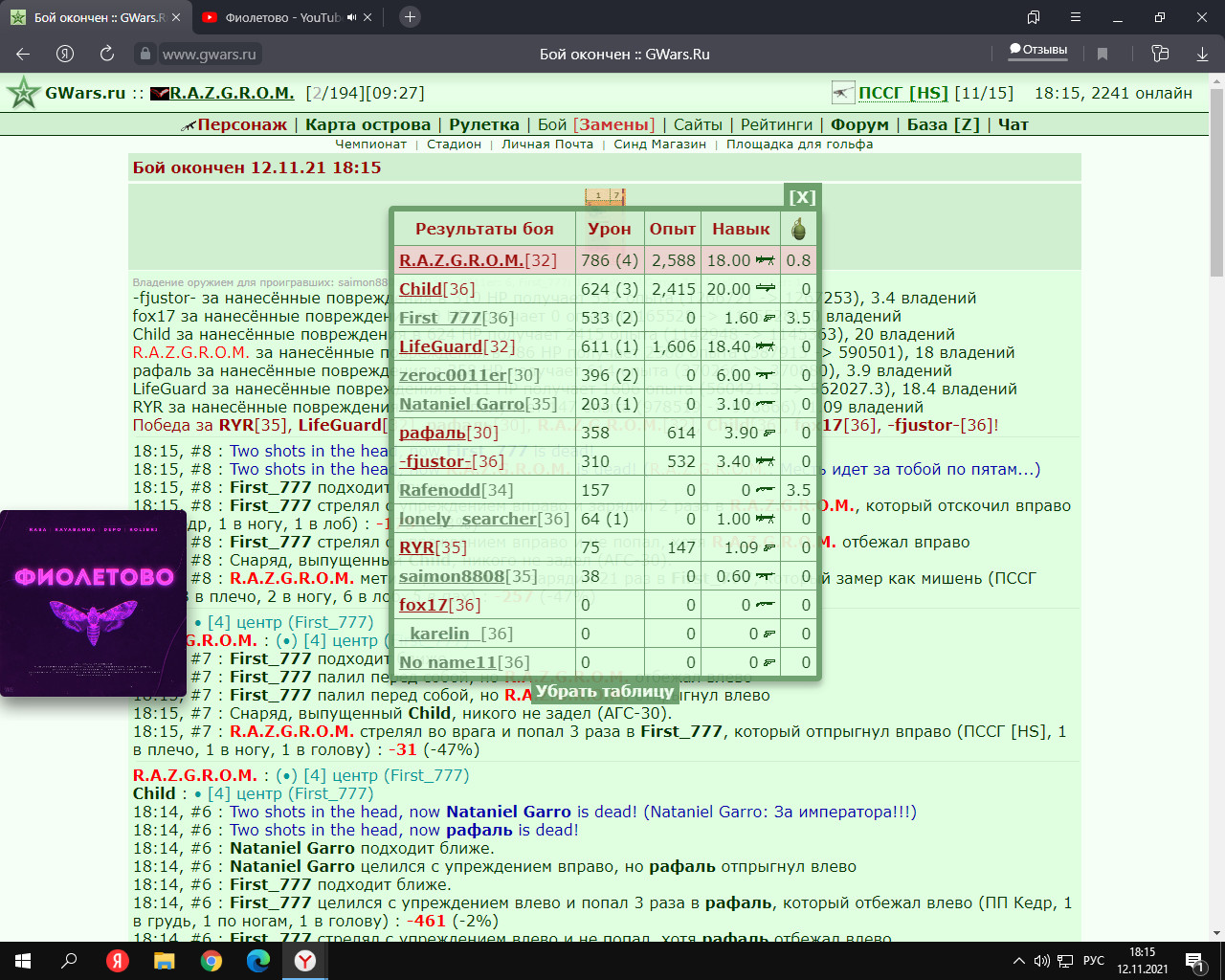Image resolution: width=1225 pixels, height=980 pixels.
Task: Open the Рейтинги menu item
Action: coord(776,124)
